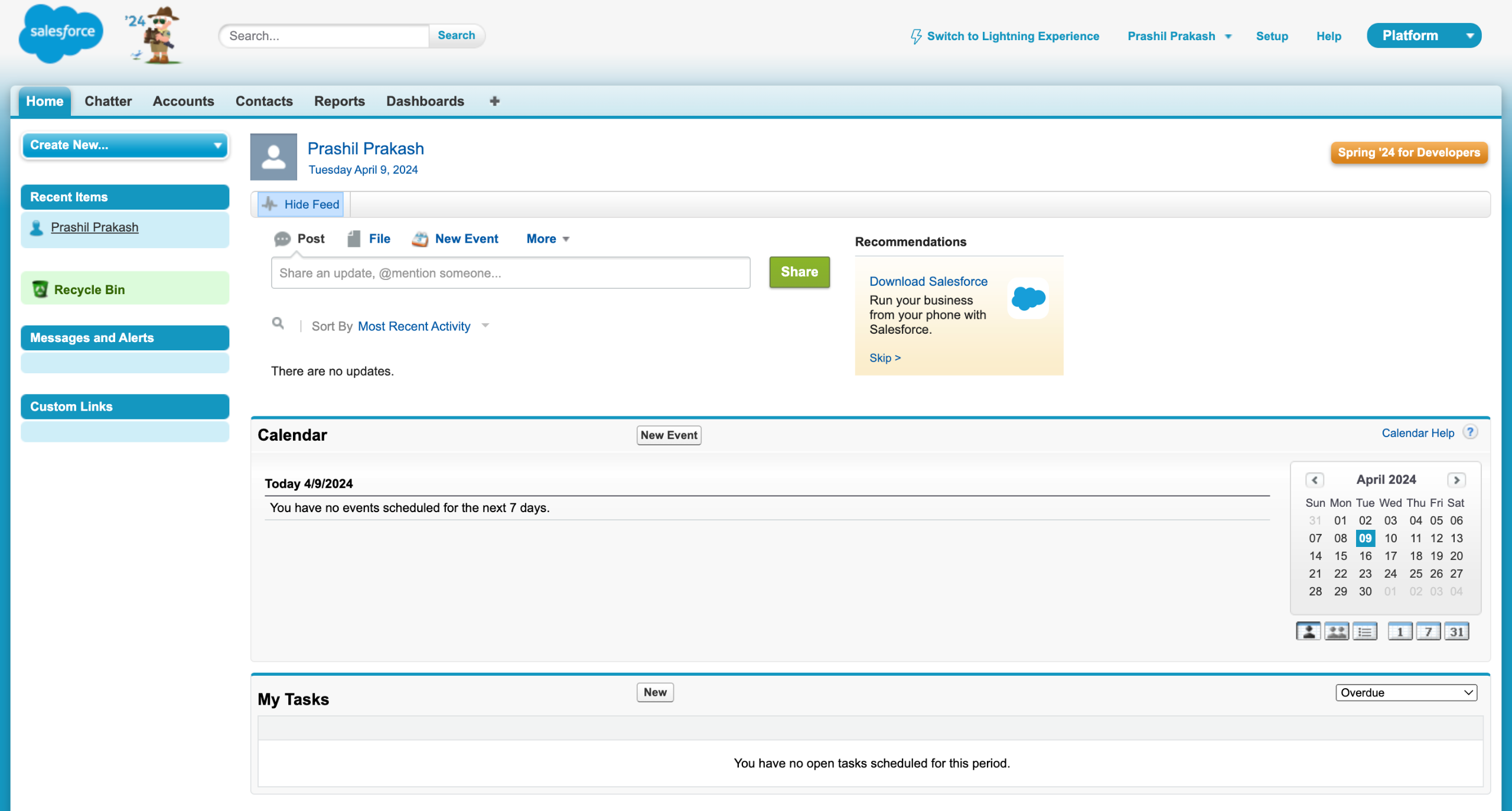Expand the Prashil Prakash user menu
The height and width of the screenshot is (811, 1512).
1179,36
